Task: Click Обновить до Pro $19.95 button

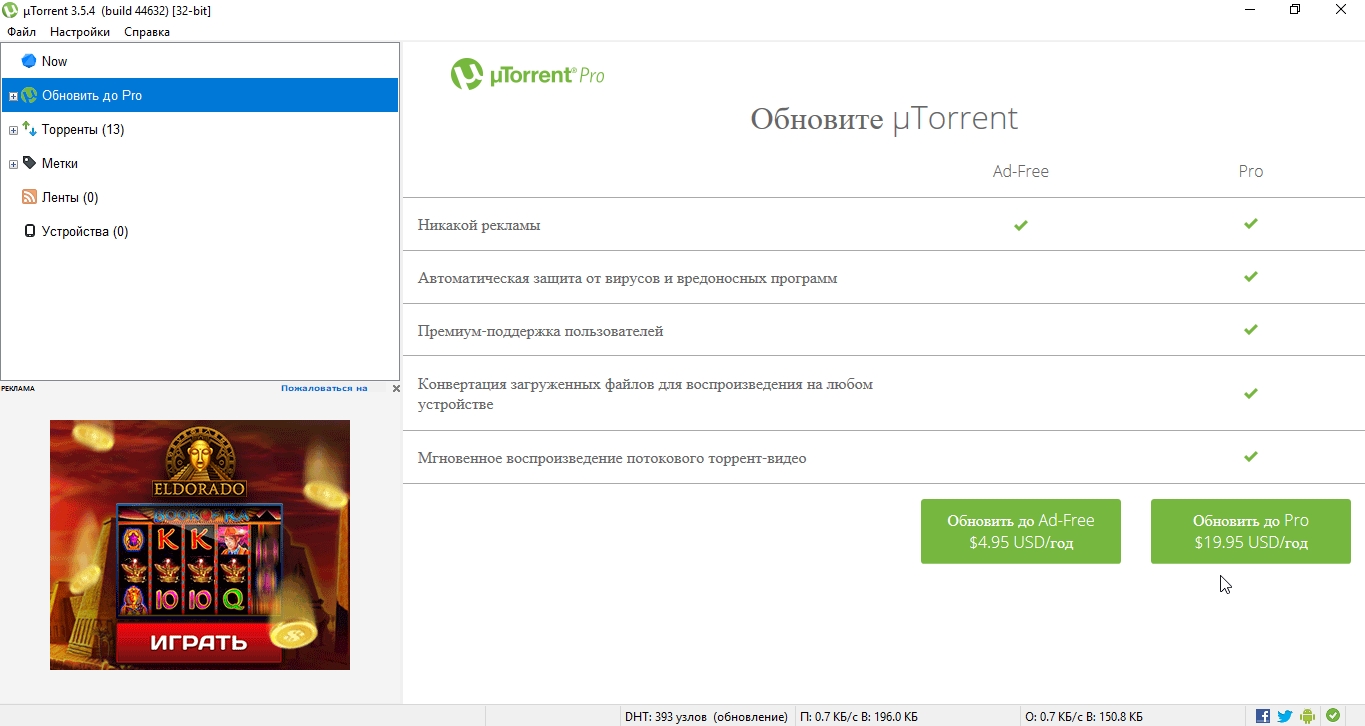Action: point(1250,531)
